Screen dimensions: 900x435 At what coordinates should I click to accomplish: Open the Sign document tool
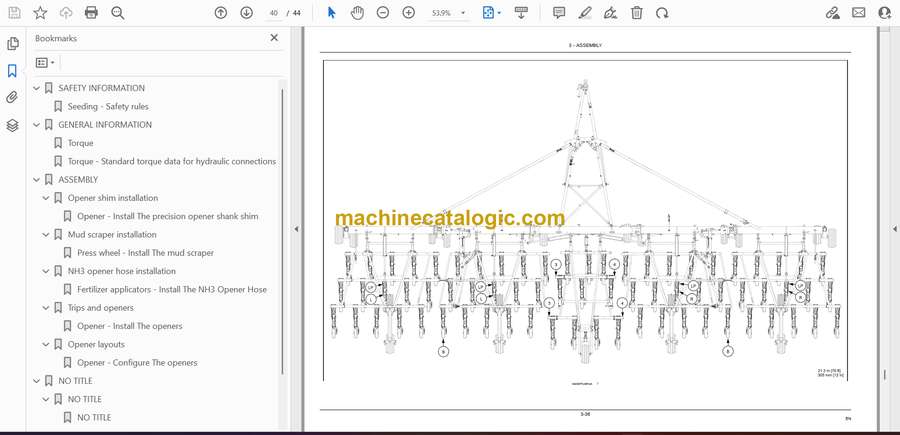(611, 13)
